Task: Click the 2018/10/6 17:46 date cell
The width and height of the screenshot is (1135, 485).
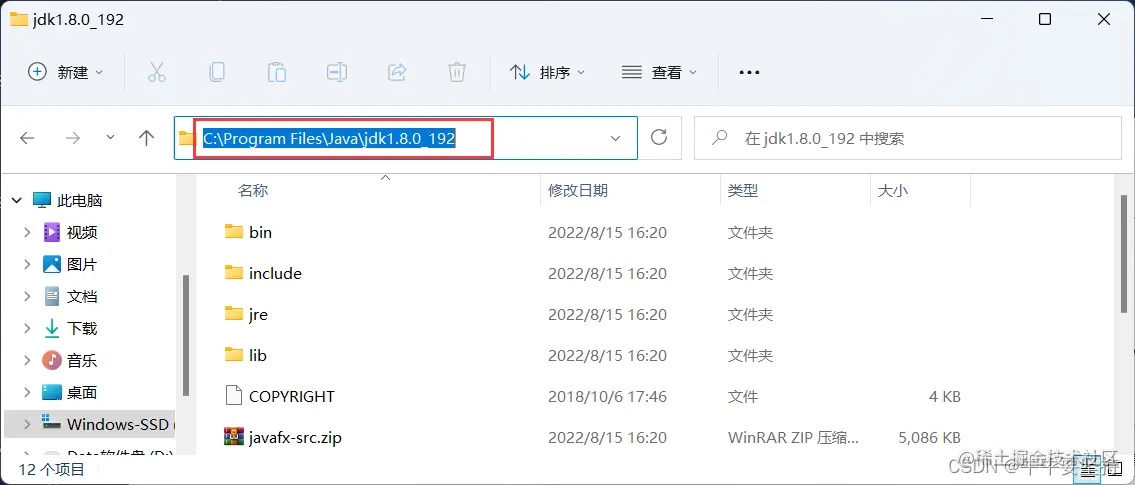Action: [x=607, y=397]
